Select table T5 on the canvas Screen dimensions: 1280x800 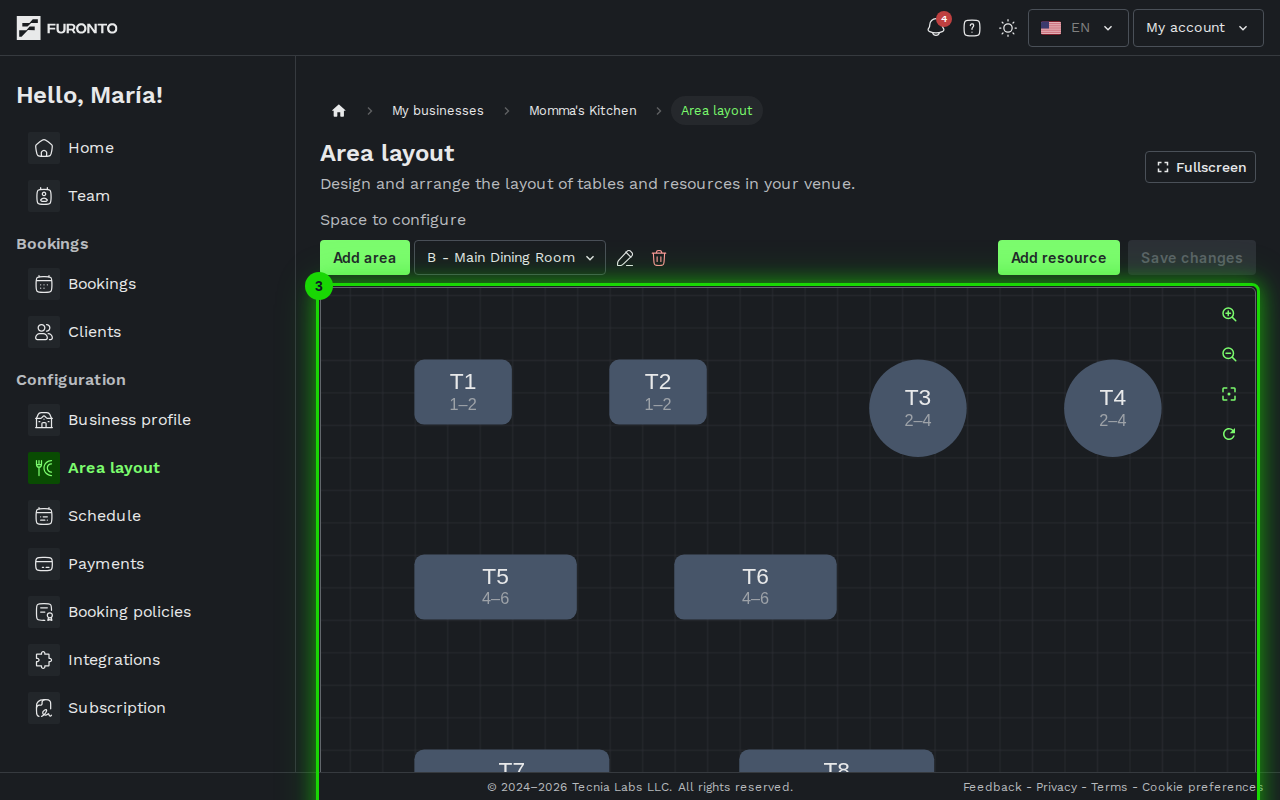496,587
